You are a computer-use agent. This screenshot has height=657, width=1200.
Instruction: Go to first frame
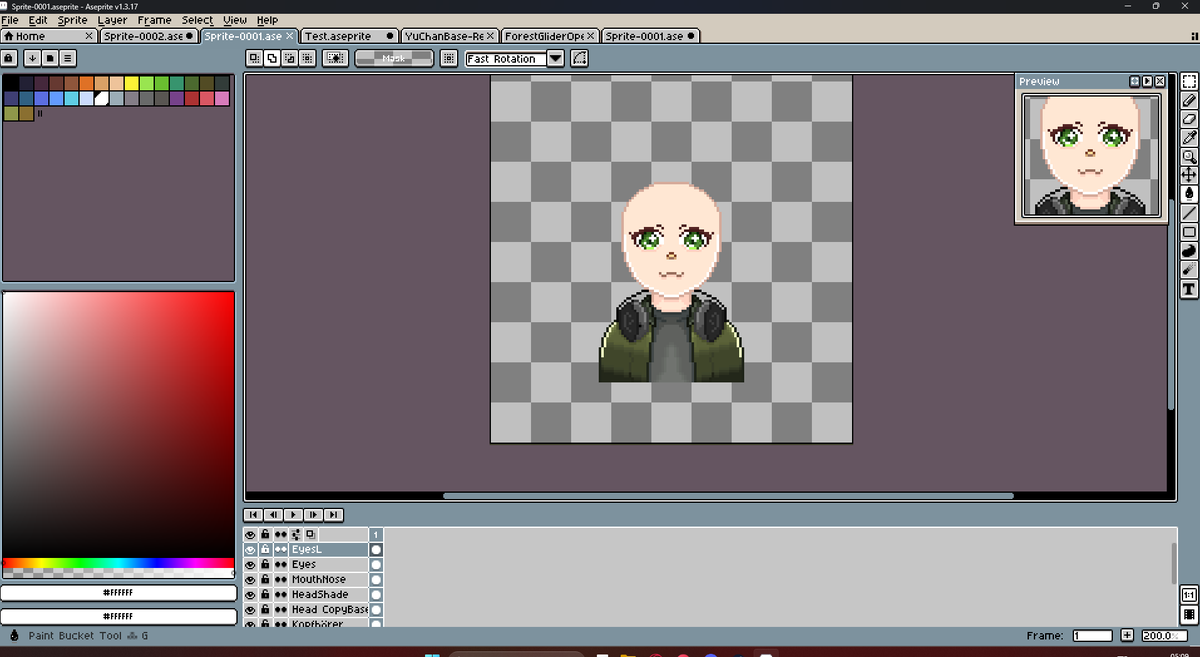coord(255,514)
